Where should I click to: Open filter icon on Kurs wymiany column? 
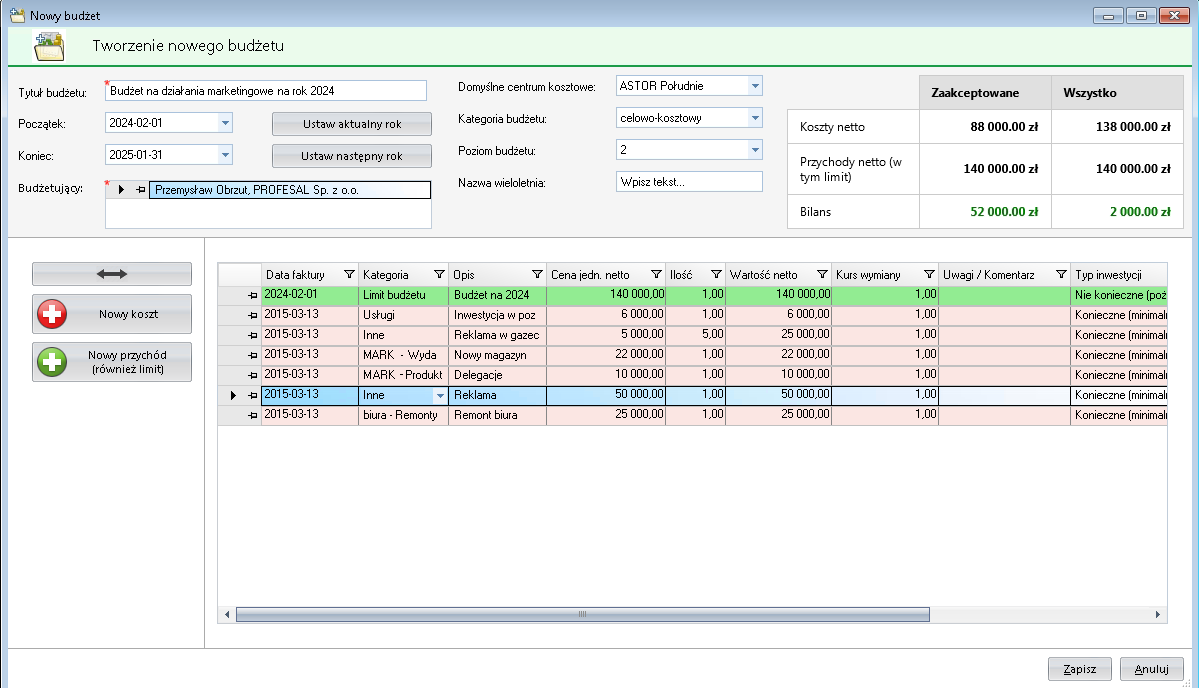point(929,274)
